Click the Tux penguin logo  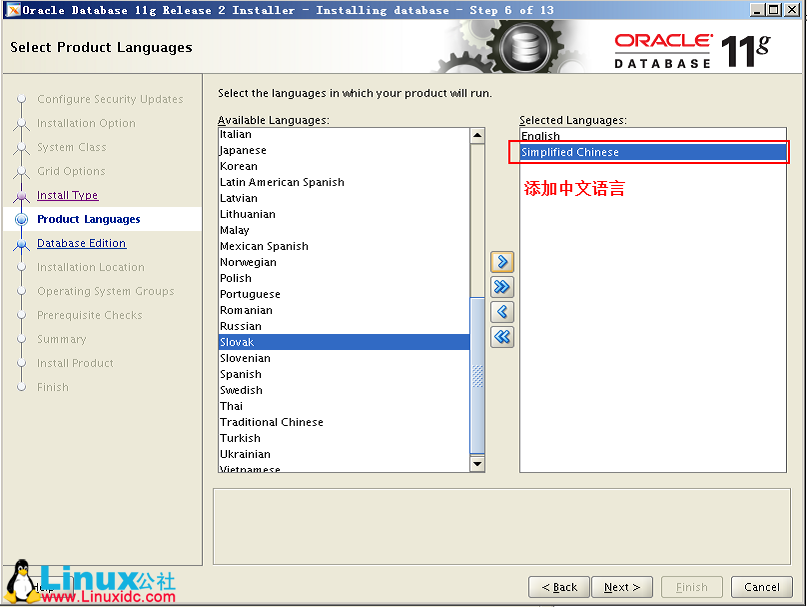point(22,577)
